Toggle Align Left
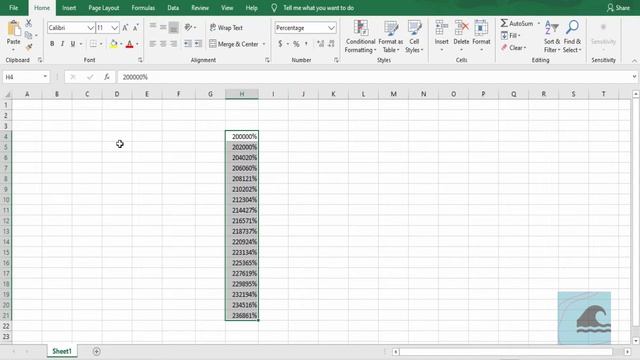This screenshot has width=640, height=360. click(x=153, y=44)
